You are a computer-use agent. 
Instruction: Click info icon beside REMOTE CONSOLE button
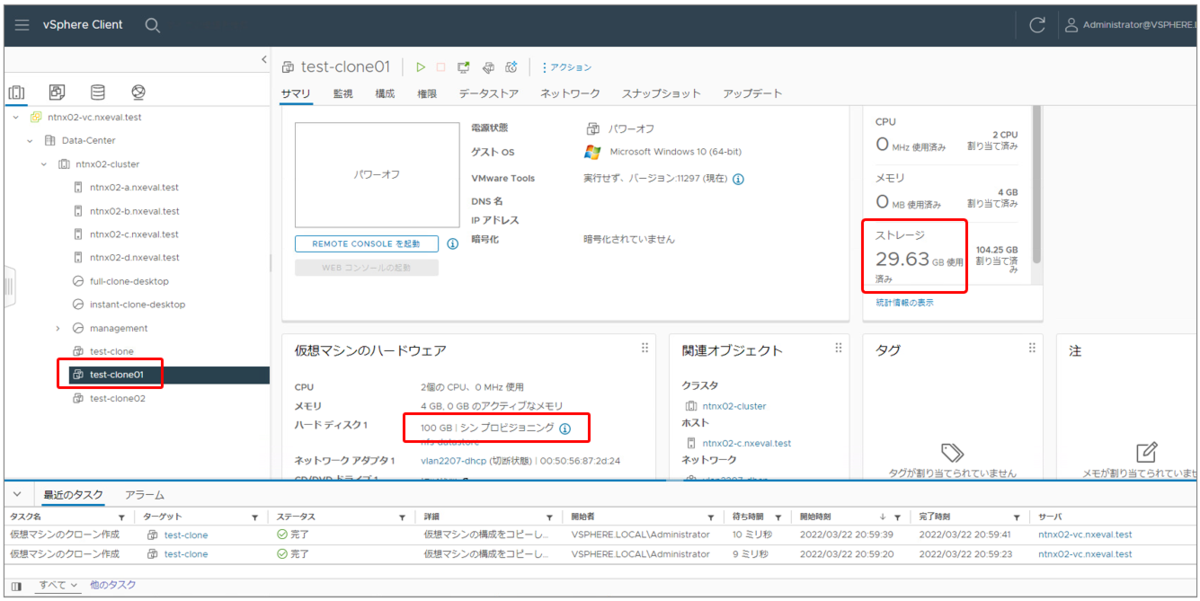pyautogui.click(x=452, y=243)
